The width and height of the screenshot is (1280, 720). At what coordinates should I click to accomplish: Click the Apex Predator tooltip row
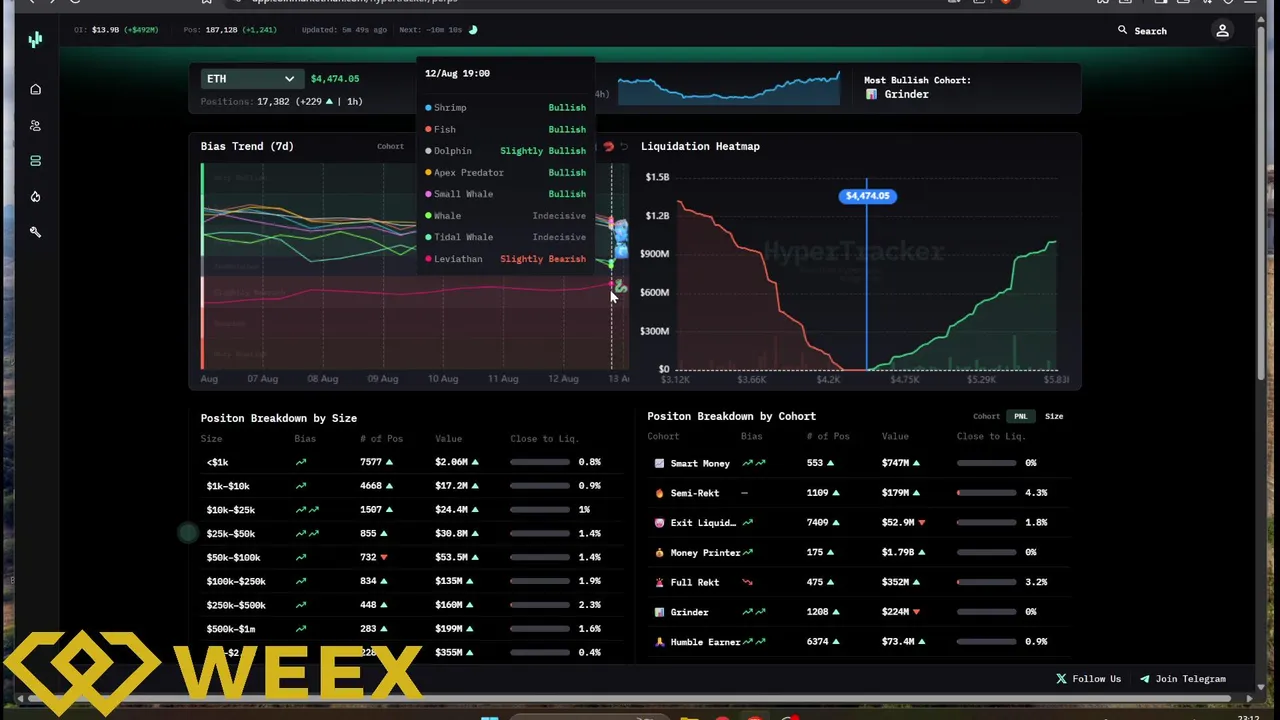click(505, 173)
